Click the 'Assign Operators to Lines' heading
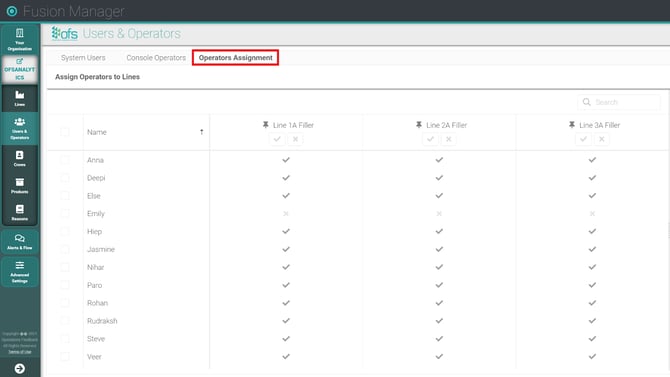Screen dimensions: 670x377 97,77
